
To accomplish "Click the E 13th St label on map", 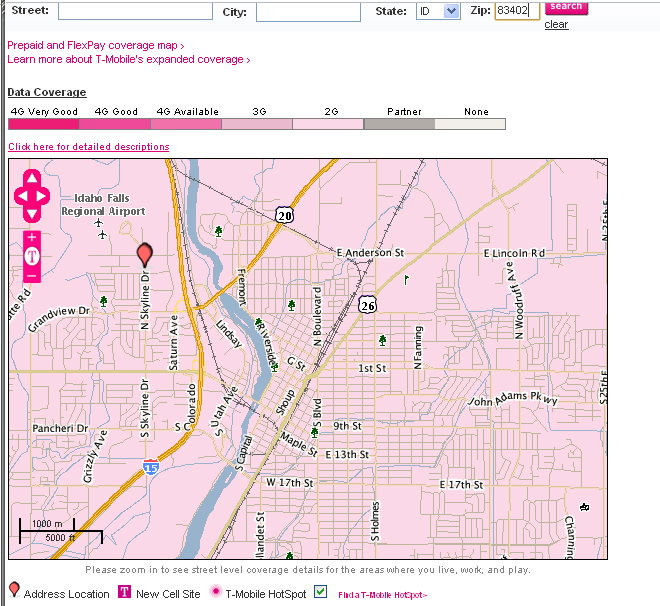I will coord(347,454).
